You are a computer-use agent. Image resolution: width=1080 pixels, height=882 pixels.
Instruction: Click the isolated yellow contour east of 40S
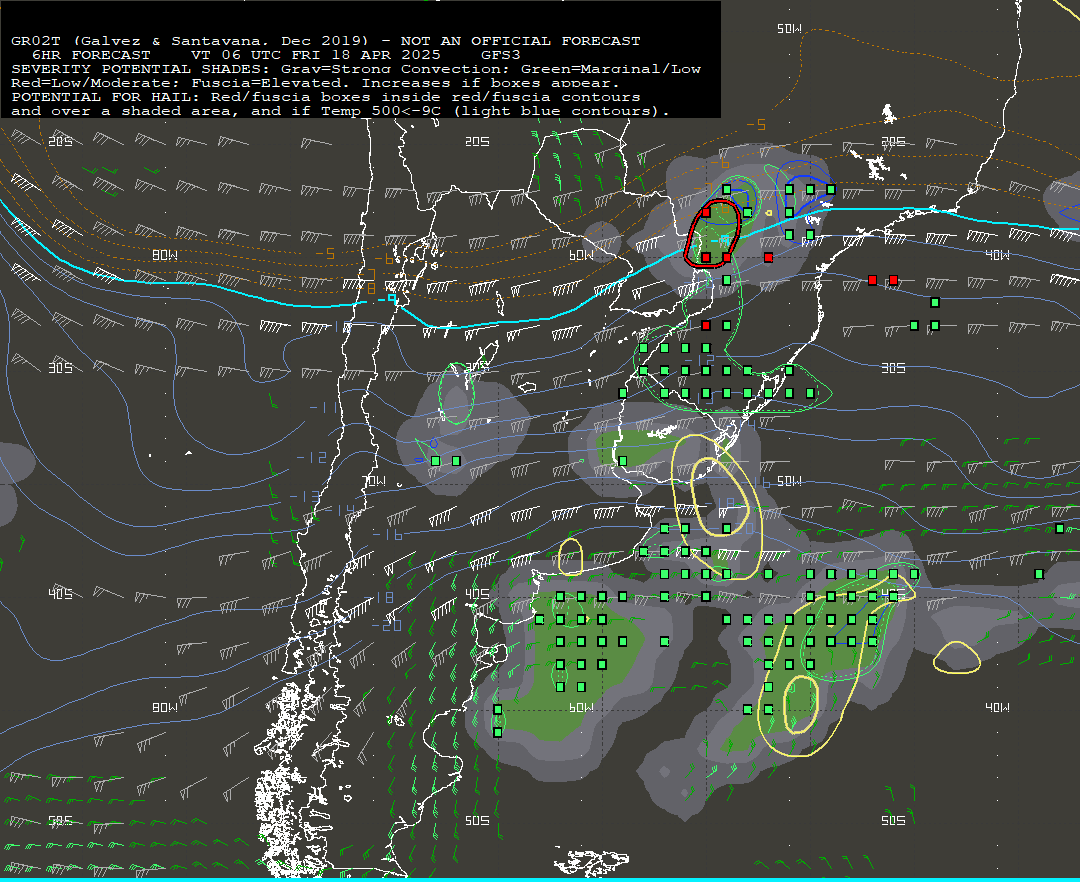pos(957,657)
